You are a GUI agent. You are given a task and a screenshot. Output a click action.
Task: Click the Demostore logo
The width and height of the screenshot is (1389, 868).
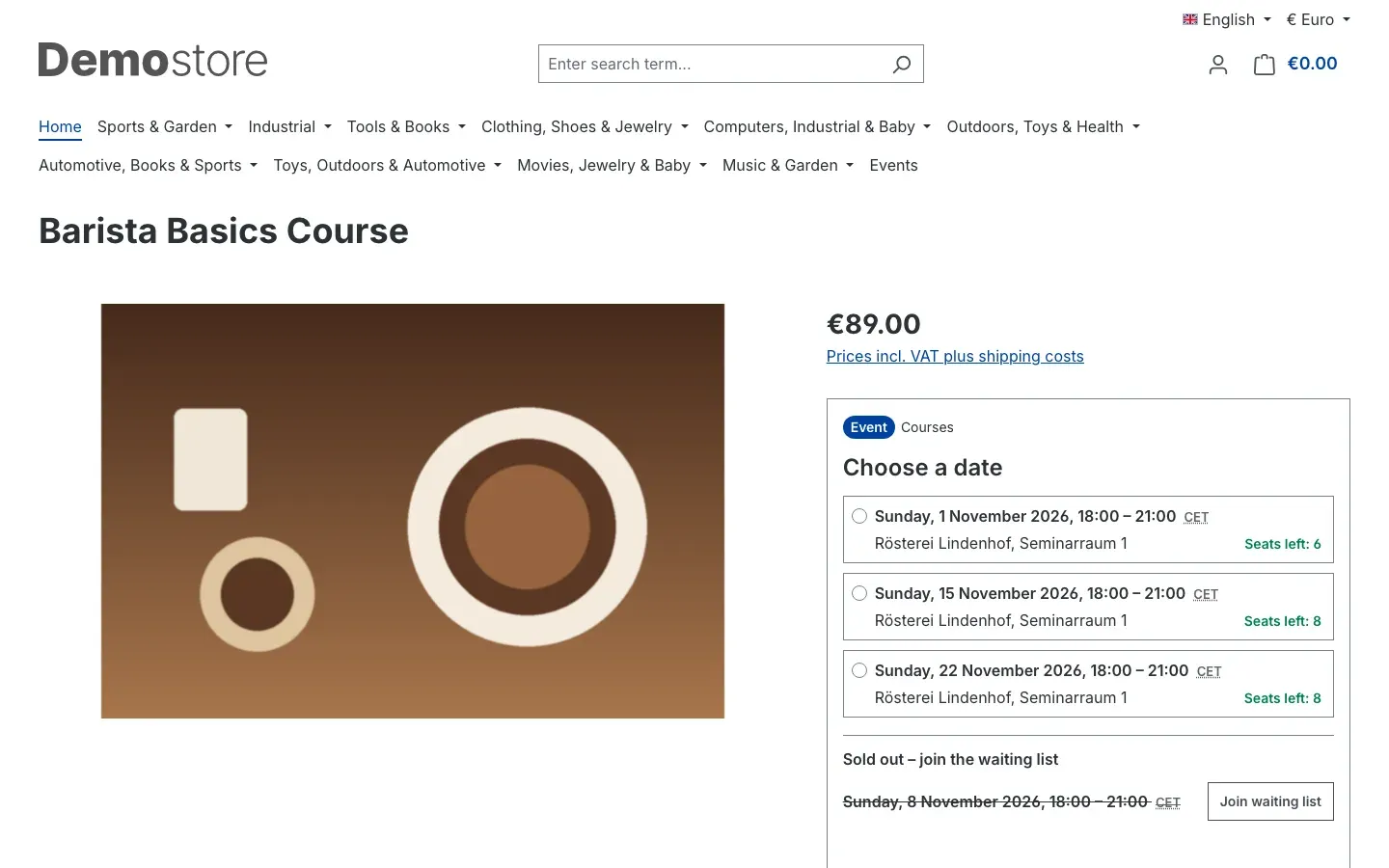click(x=152, y=60)
